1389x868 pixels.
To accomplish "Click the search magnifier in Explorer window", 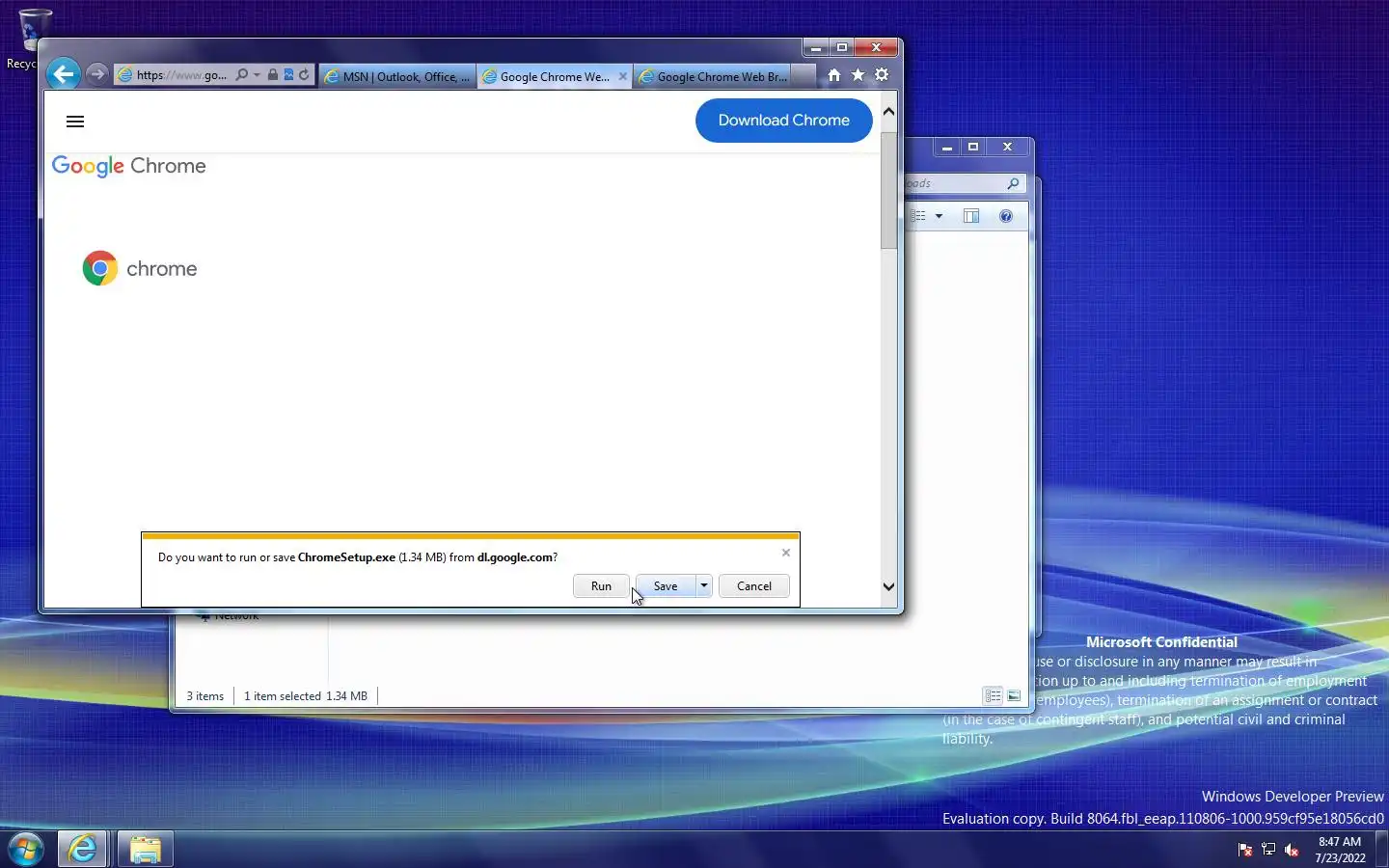I will pos(1013,183).
